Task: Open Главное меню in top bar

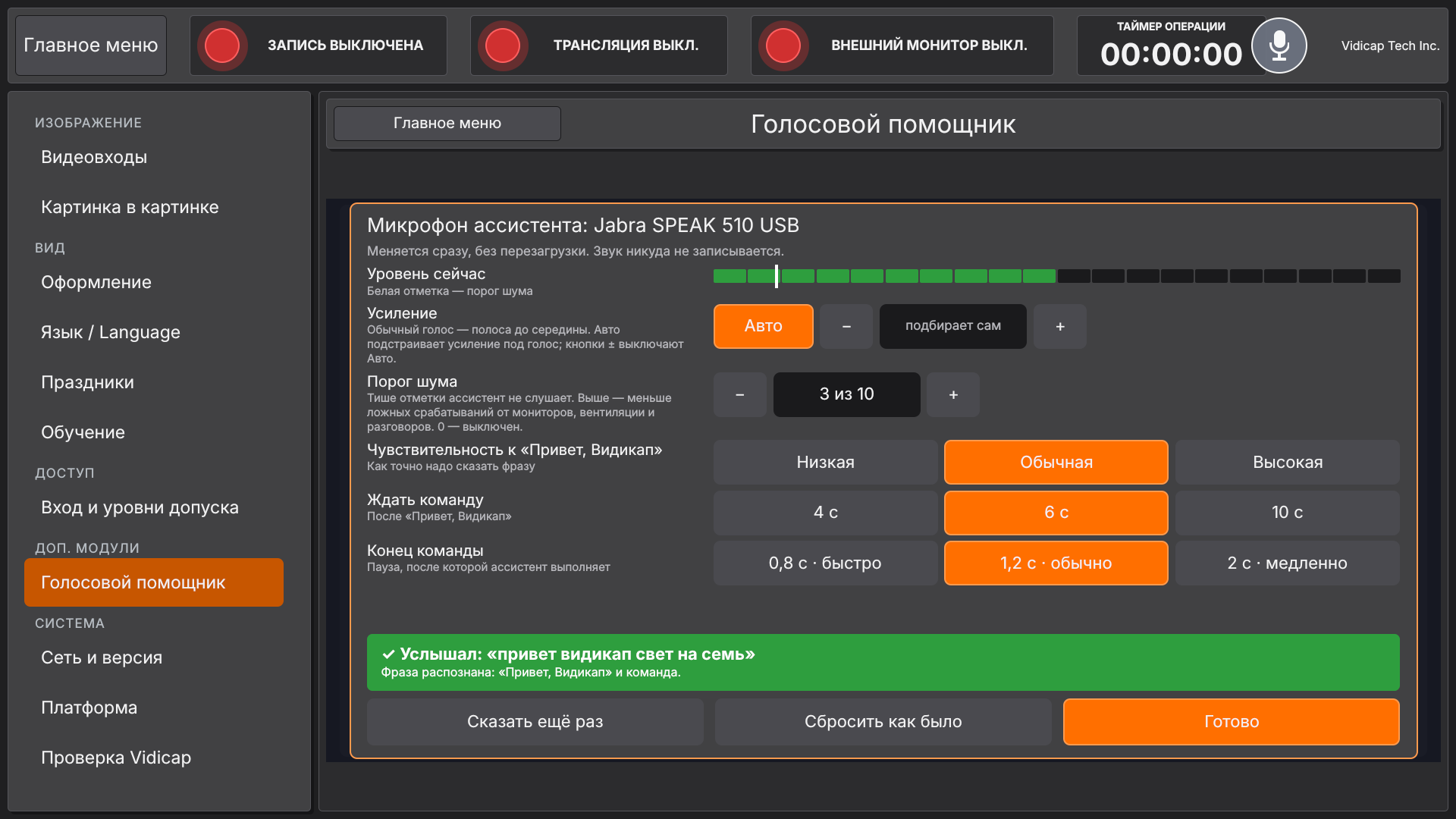Action: (x=91, y=45)
